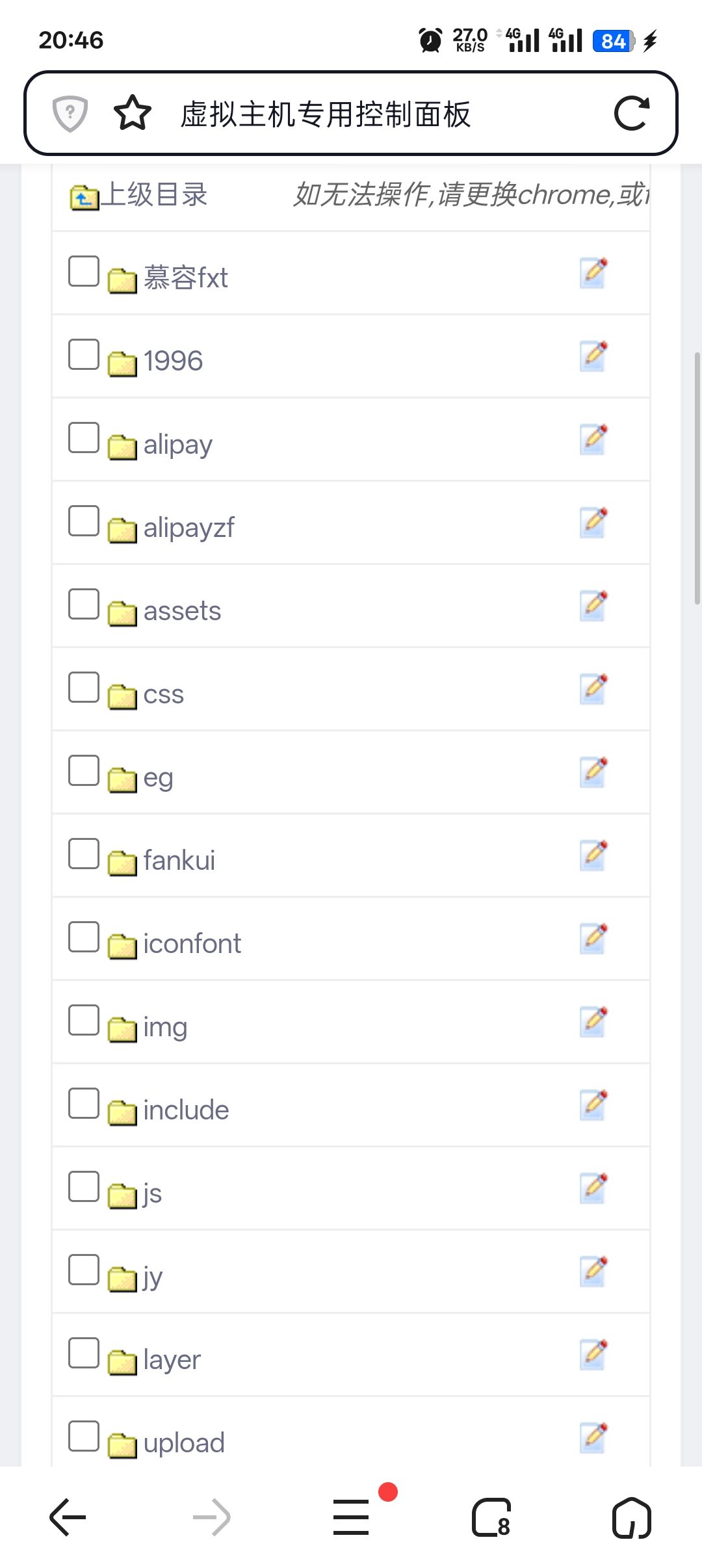The width and height of the screenshot is (702, 1568).
Task: Open the fankui folder
Action: (179, 861)
